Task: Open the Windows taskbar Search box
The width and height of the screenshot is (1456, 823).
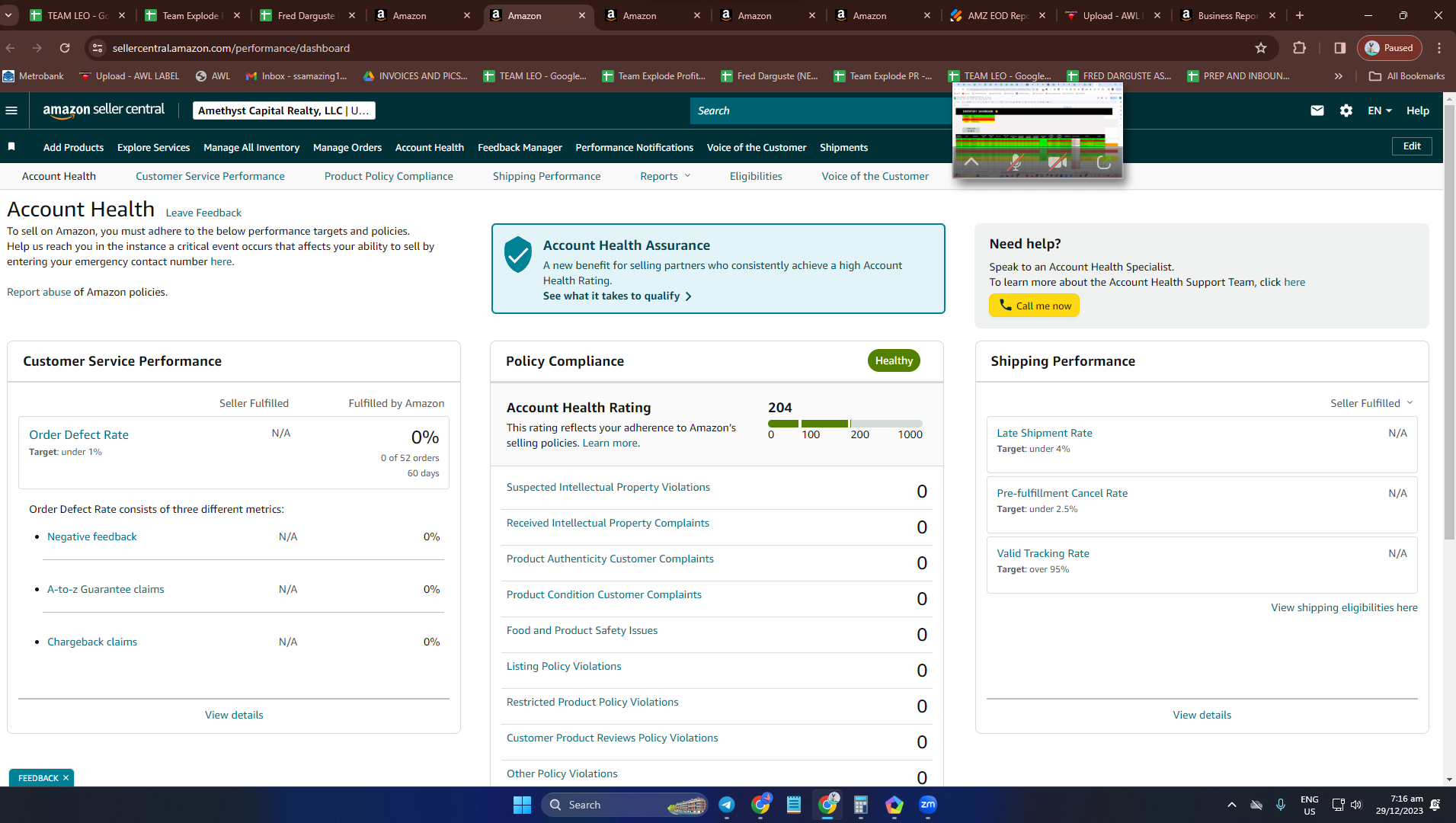Action: coord(624,805)
